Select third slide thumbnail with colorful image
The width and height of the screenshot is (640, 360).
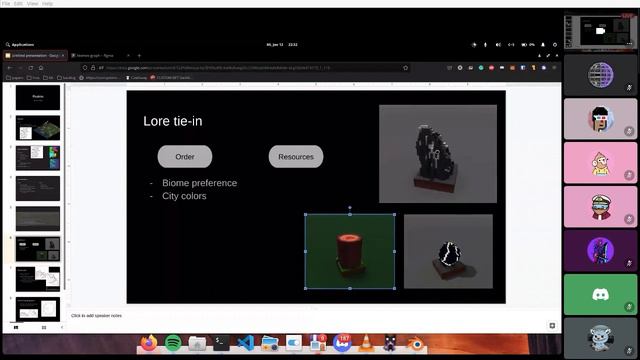coord(38,158)
